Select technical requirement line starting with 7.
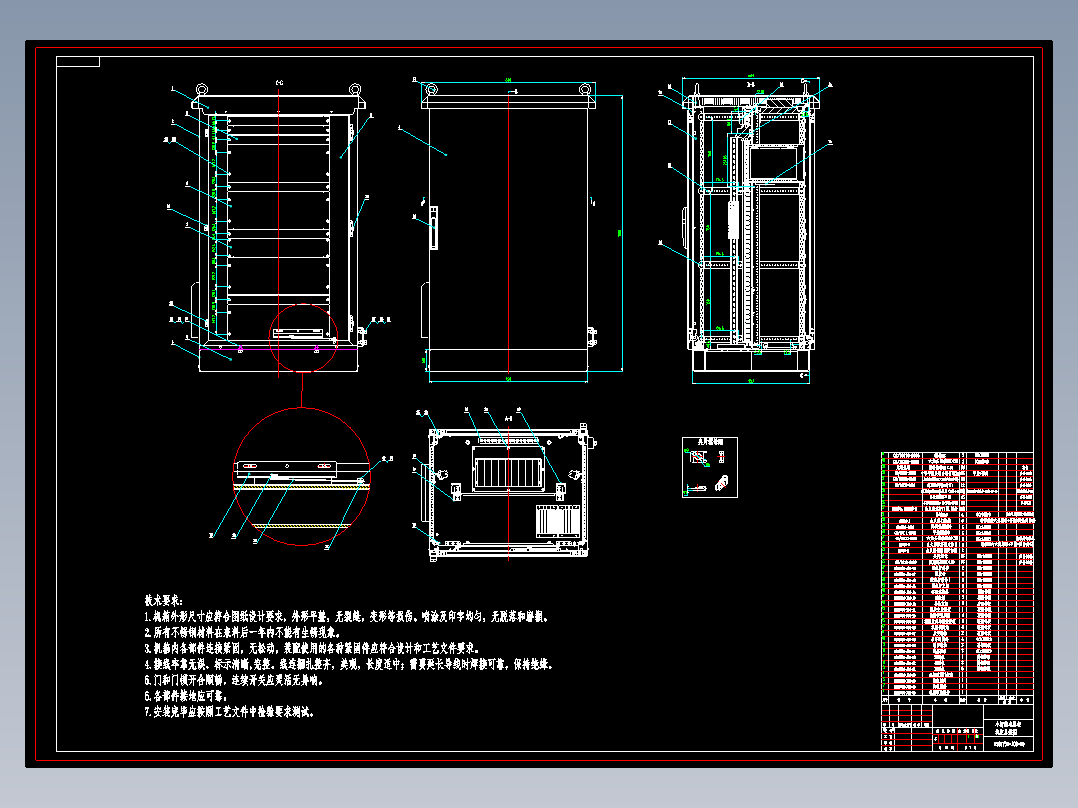This screenshot has width=1078, height=808. 230,712
